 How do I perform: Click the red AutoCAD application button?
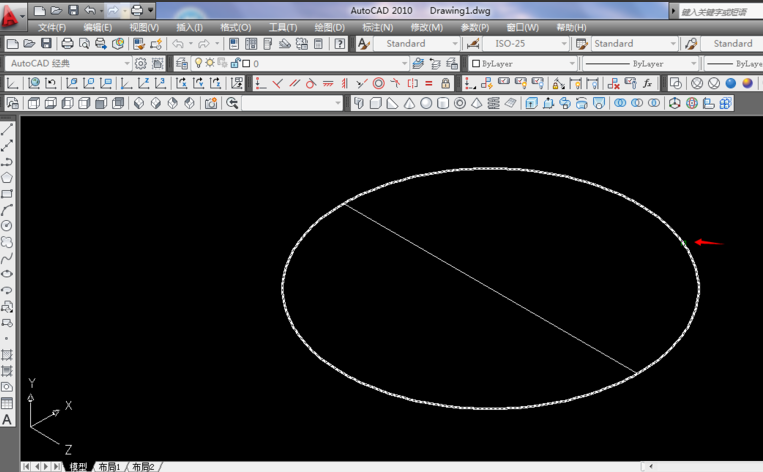coord(12,17)
